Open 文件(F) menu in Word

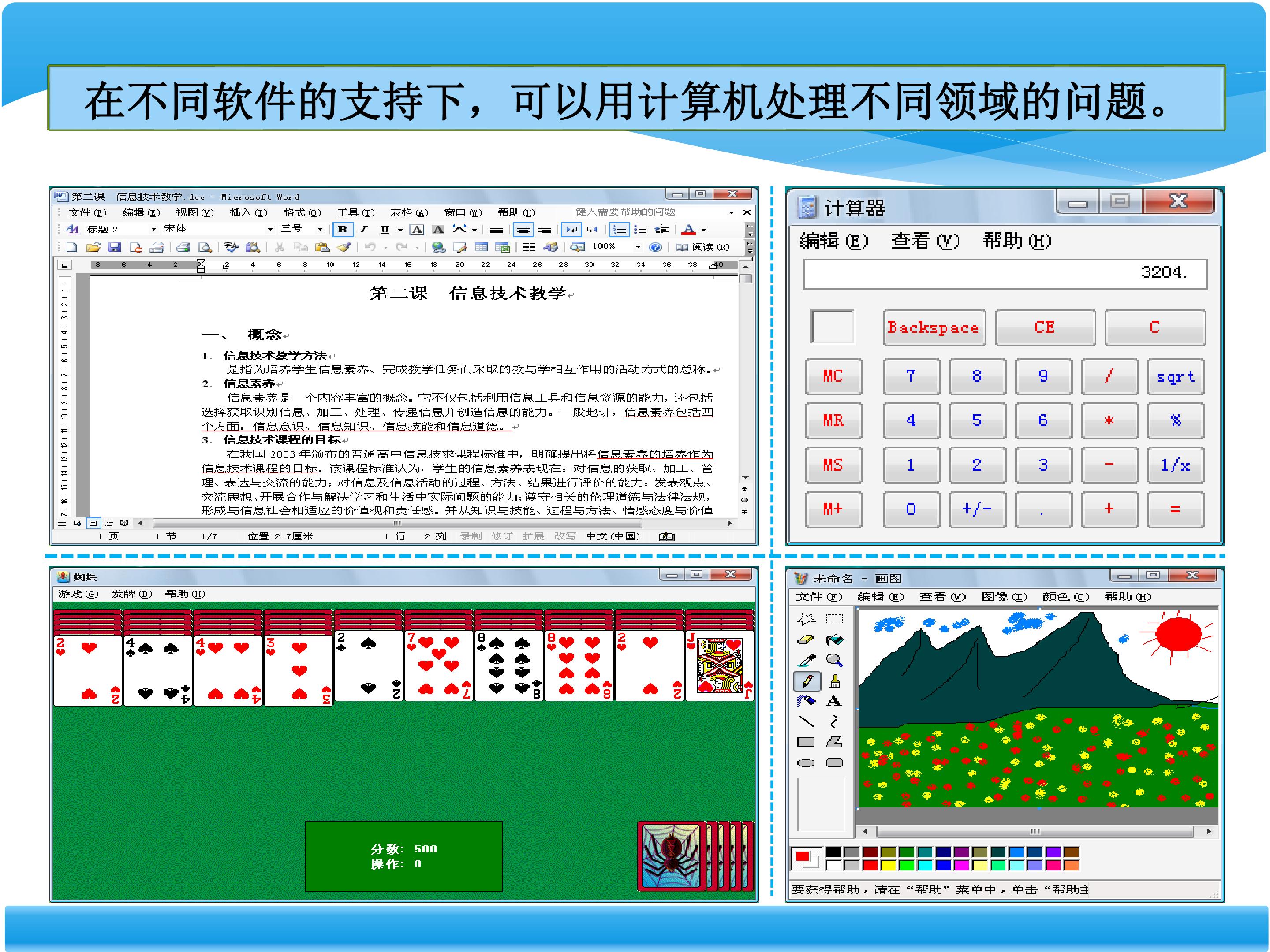(88, 212)
